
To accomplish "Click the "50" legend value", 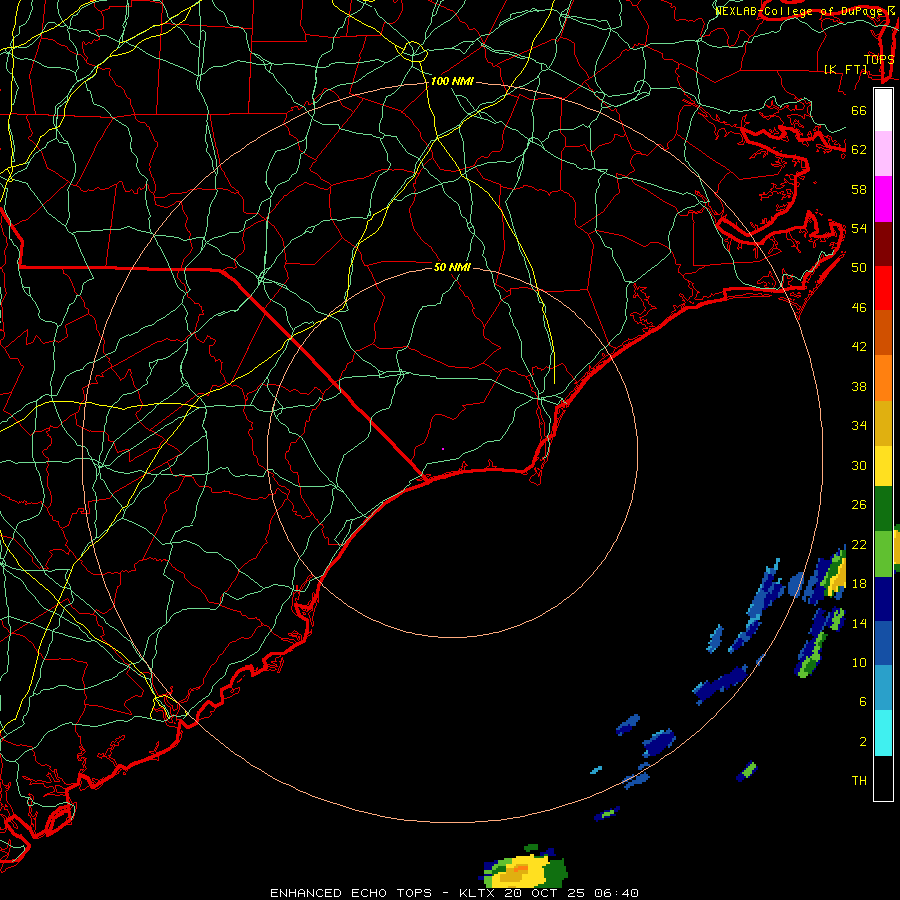I will click(859, 268).
